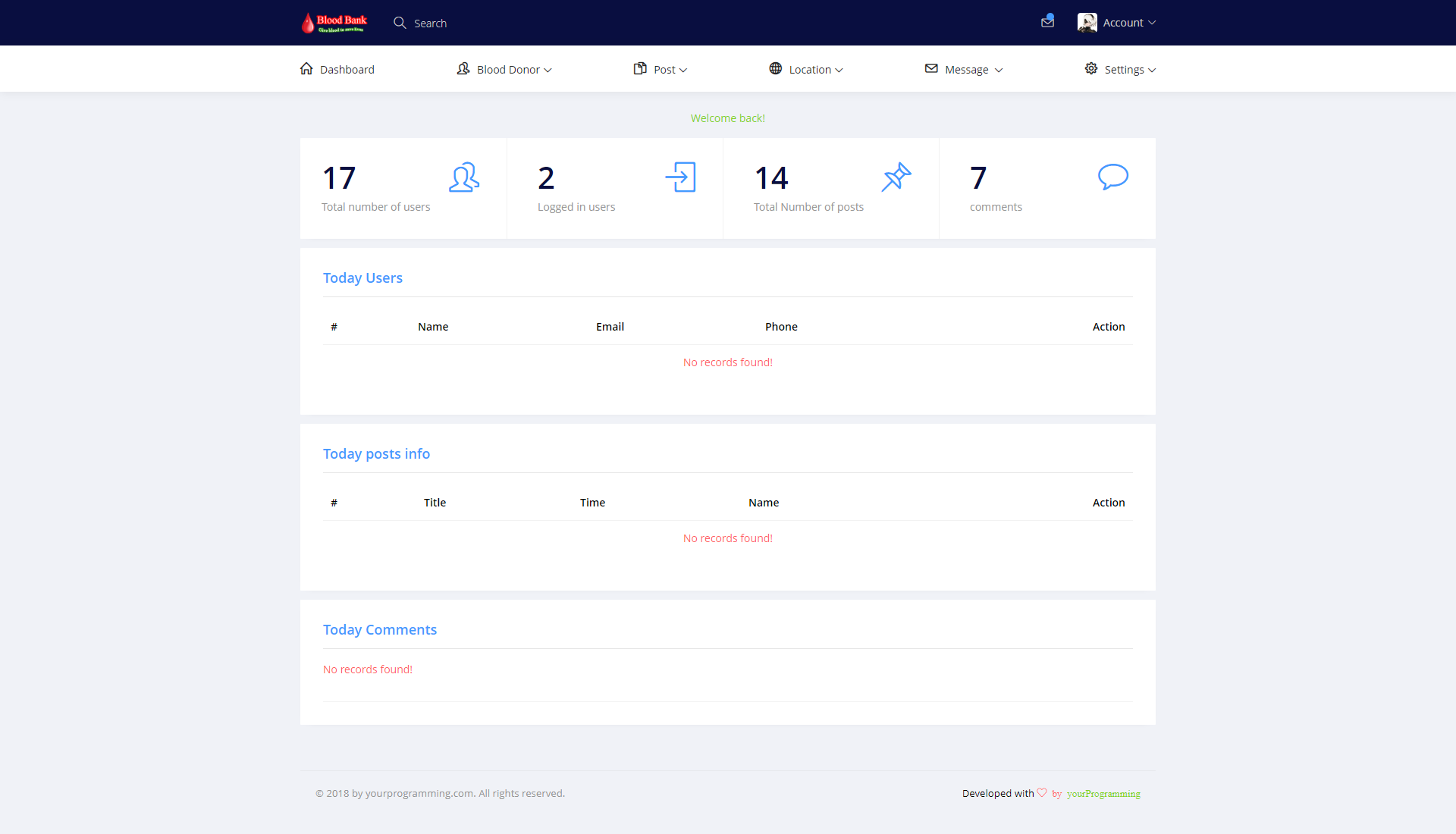The image size is (1456, 834).
Task: Open the Message menu
Action: point(966,70)
